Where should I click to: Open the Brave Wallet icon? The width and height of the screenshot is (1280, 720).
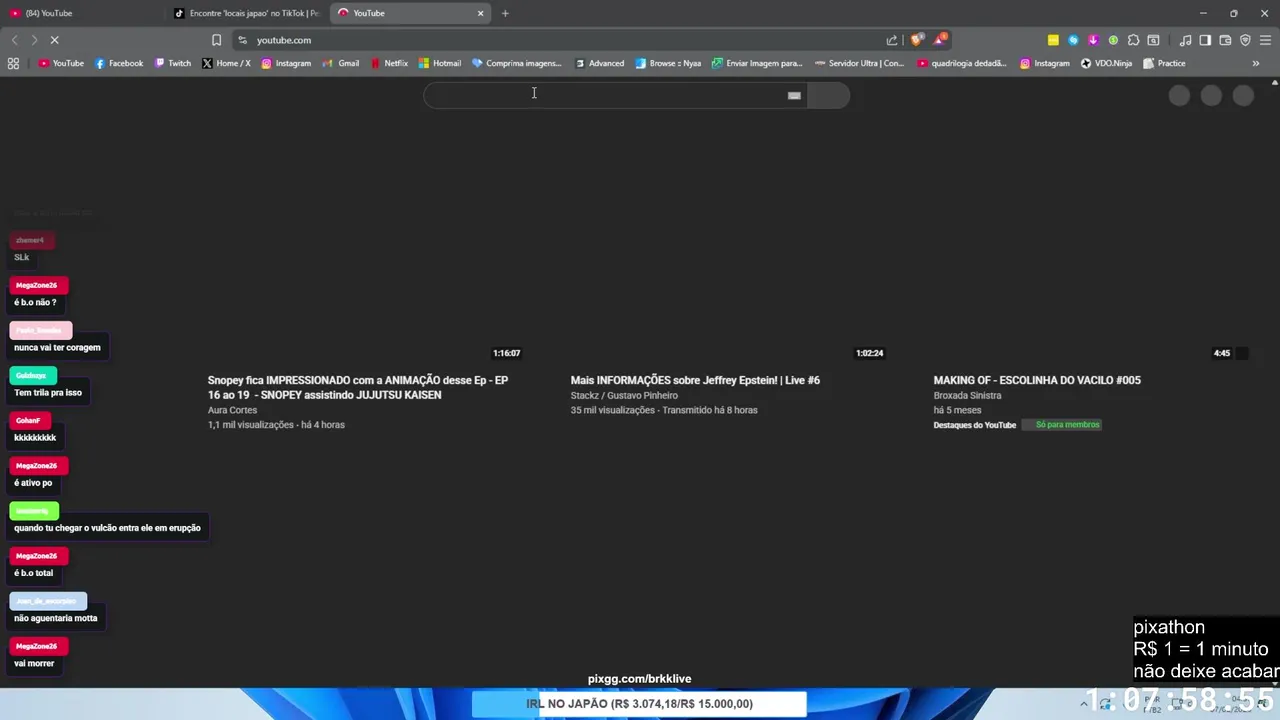pos(1225,40)
